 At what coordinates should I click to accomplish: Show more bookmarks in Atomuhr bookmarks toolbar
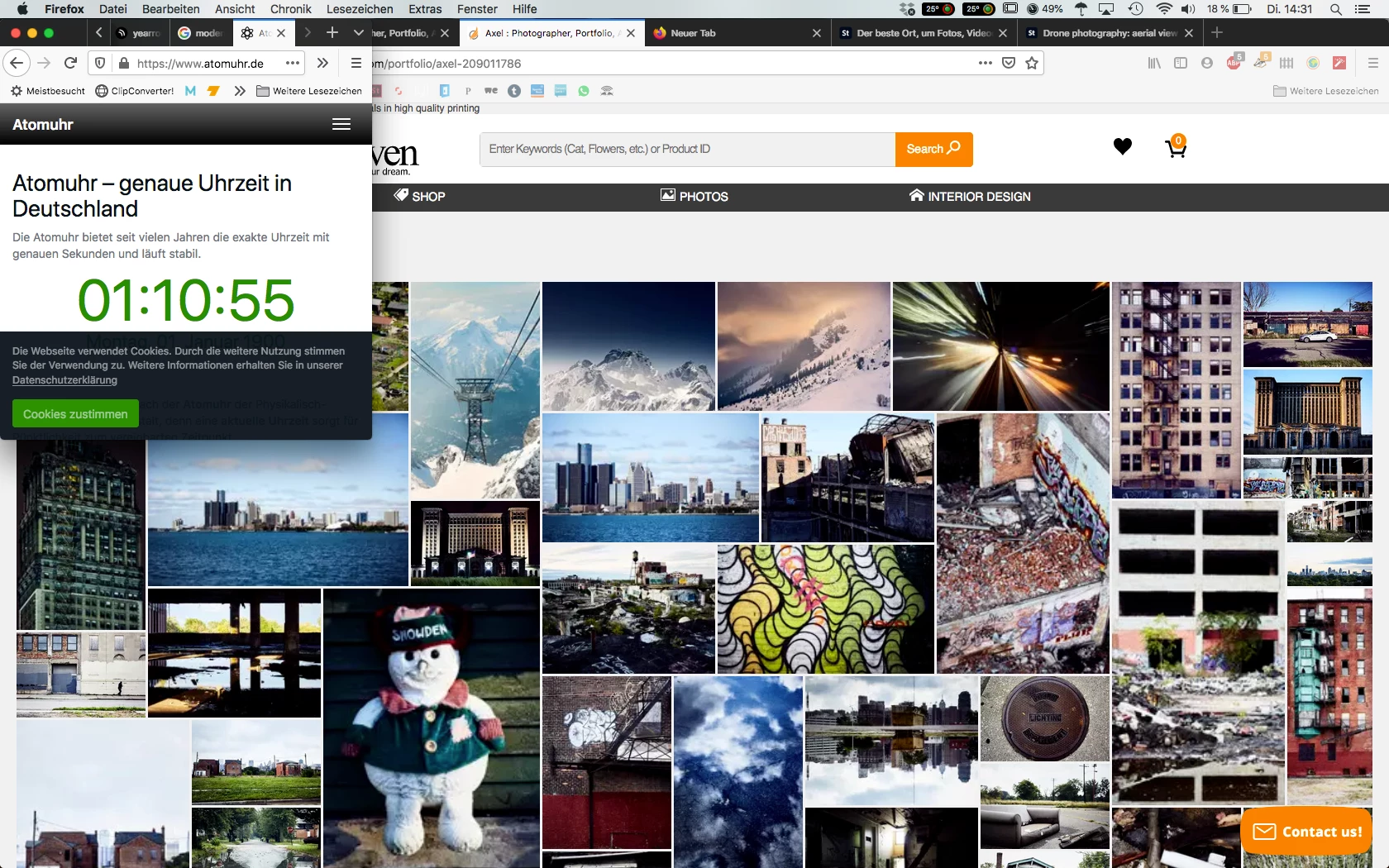point(240,91)
